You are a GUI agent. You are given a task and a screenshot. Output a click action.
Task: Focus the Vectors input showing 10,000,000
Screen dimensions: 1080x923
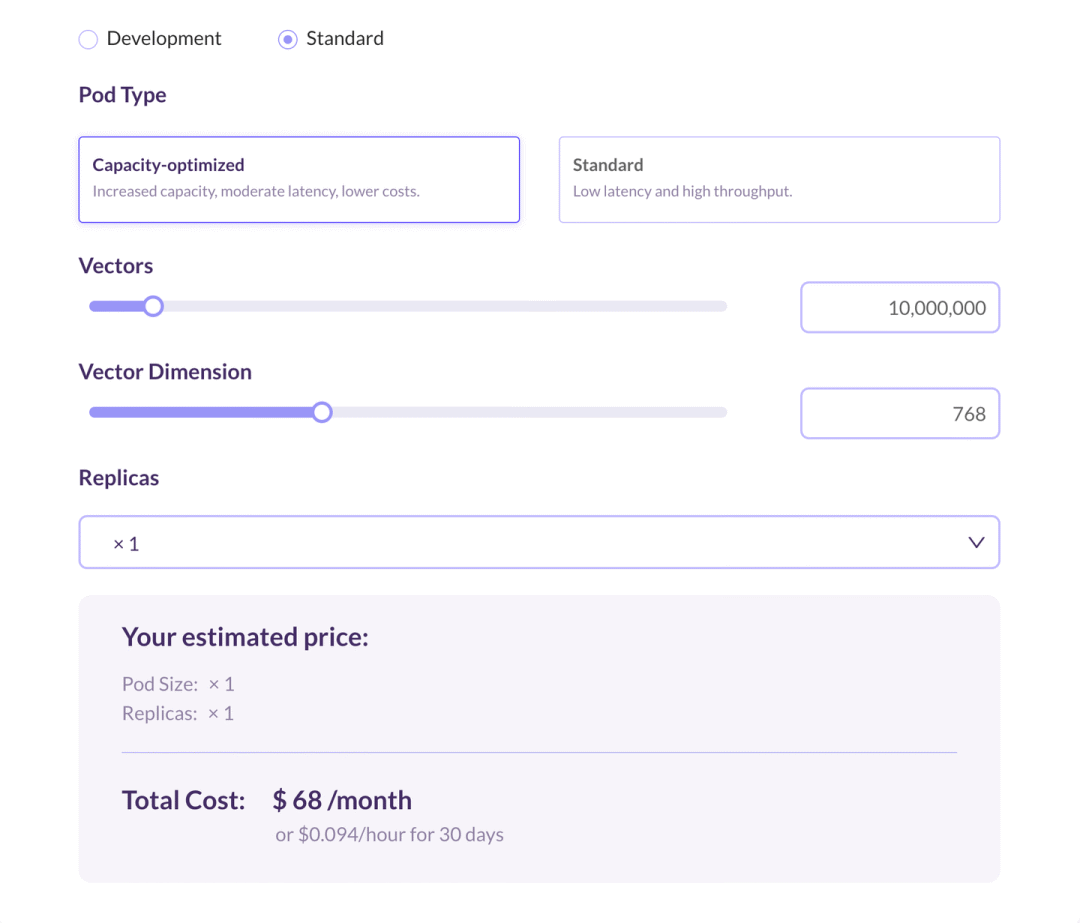click(899, 308)
